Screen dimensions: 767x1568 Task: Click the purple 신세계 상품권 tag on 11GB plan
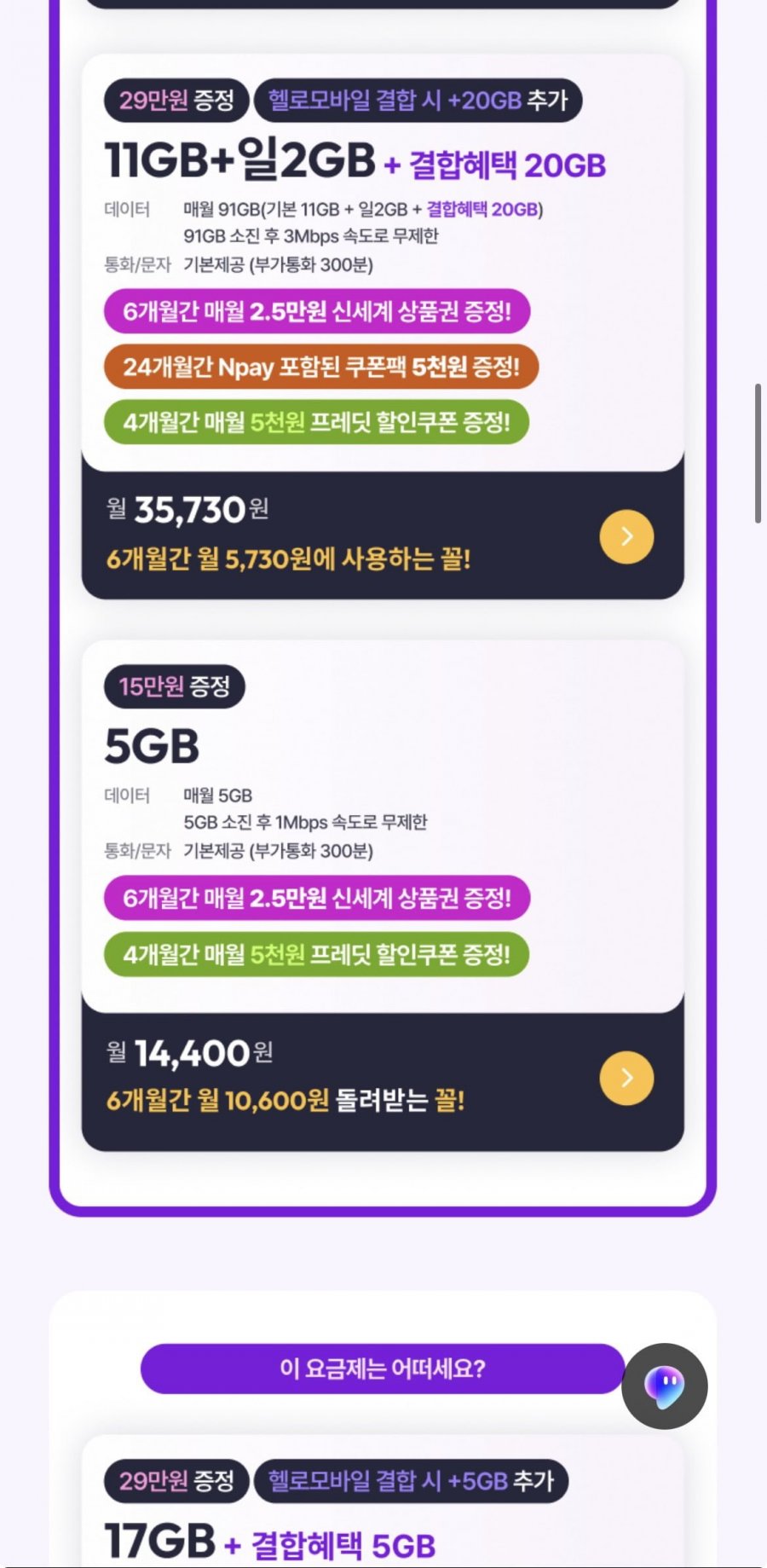pos(316,311)
